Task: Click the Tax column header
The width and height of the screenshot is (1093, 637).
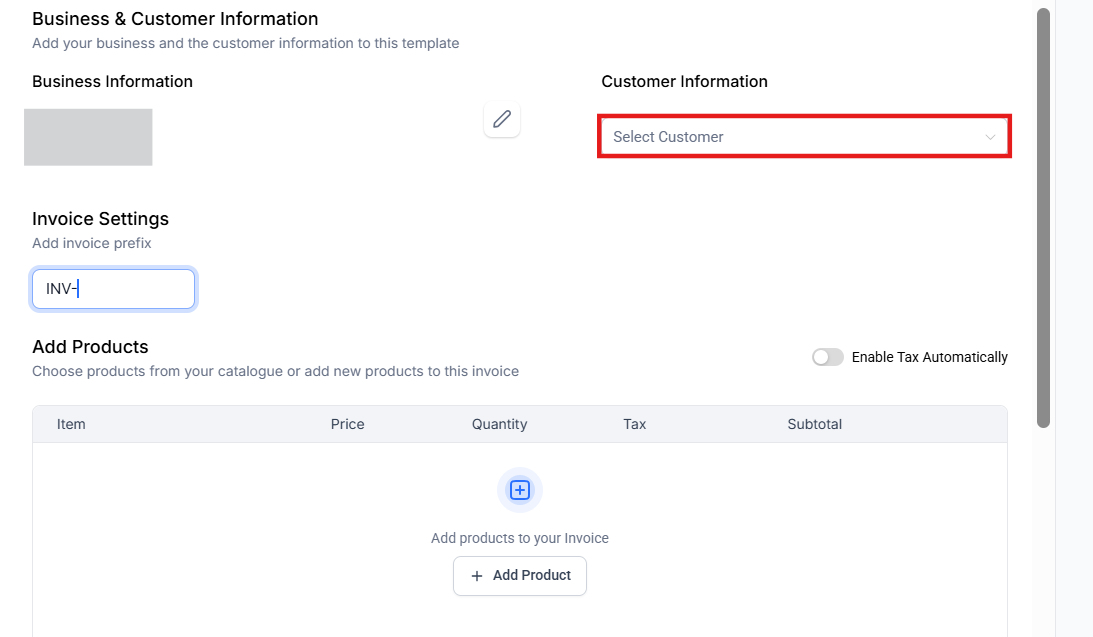Action: coord(634,424)
